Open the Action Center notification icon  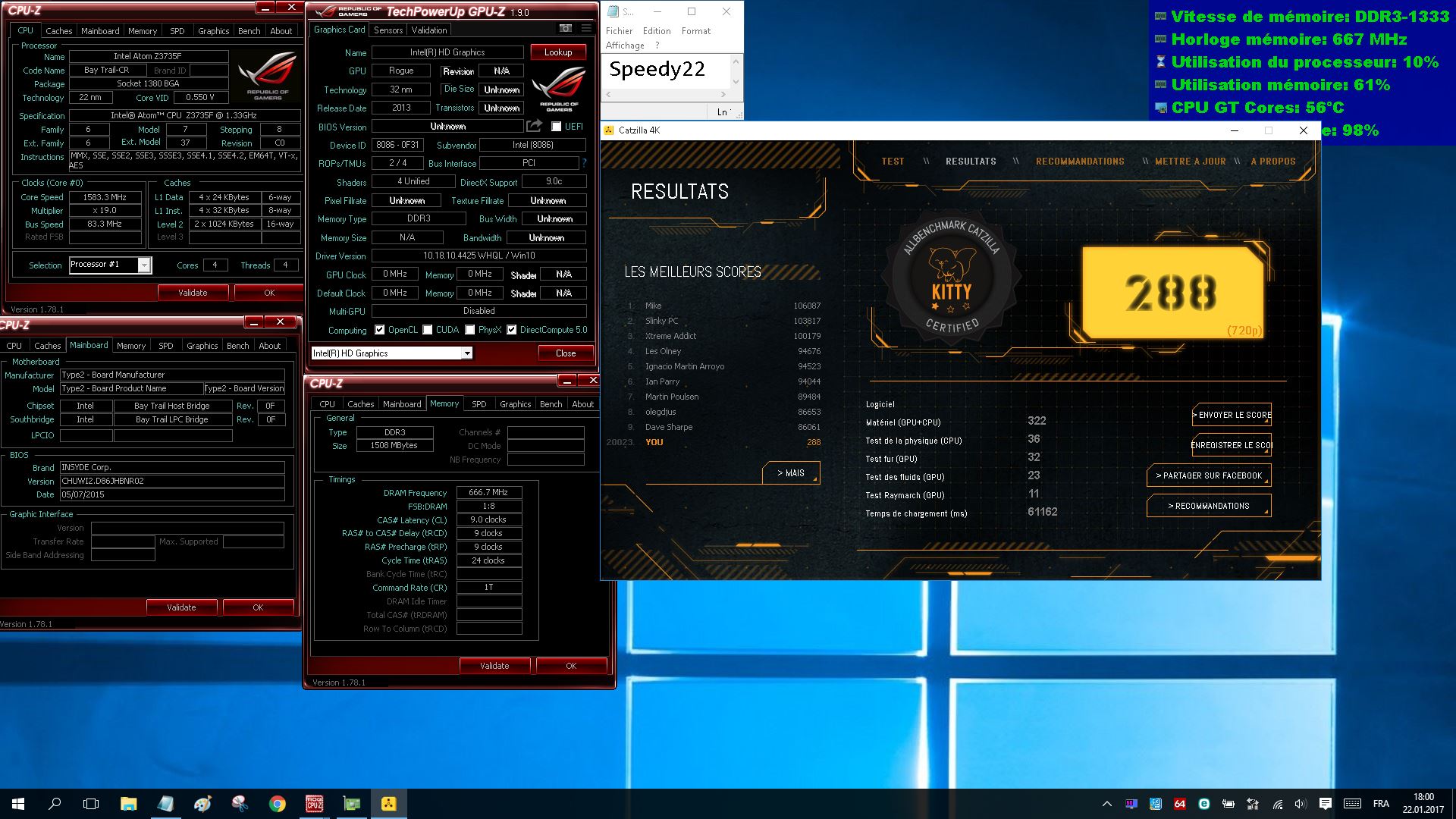[1326, 804]
